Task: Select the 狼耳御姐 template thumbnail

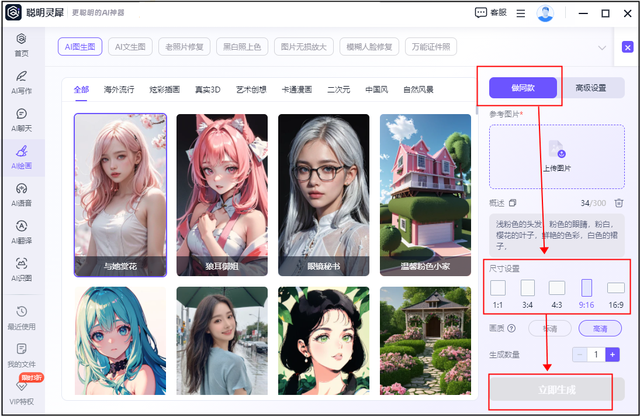Action: [222, 195]
